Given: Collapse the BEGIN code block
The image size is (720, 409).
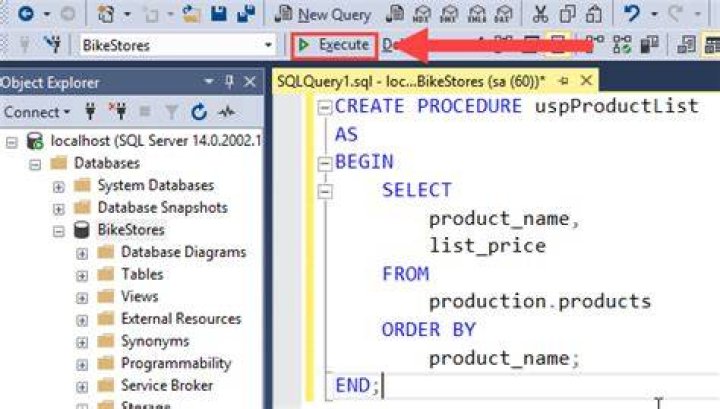Looking at the screenshot, I should coord(325,163).
